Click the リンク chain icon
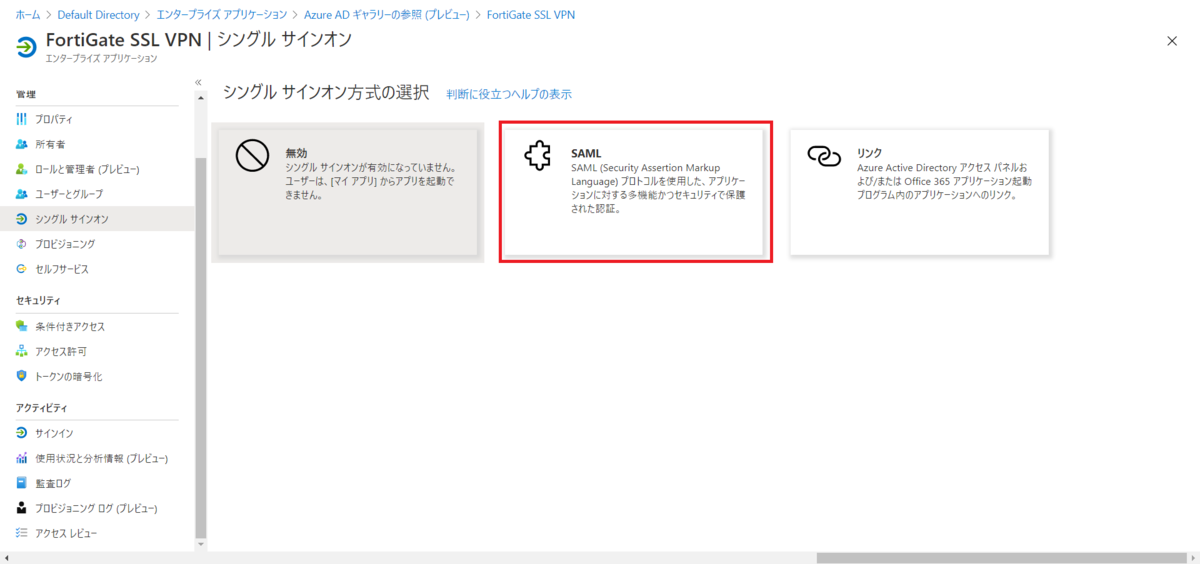1200x564 pixels. coord(825,156)
